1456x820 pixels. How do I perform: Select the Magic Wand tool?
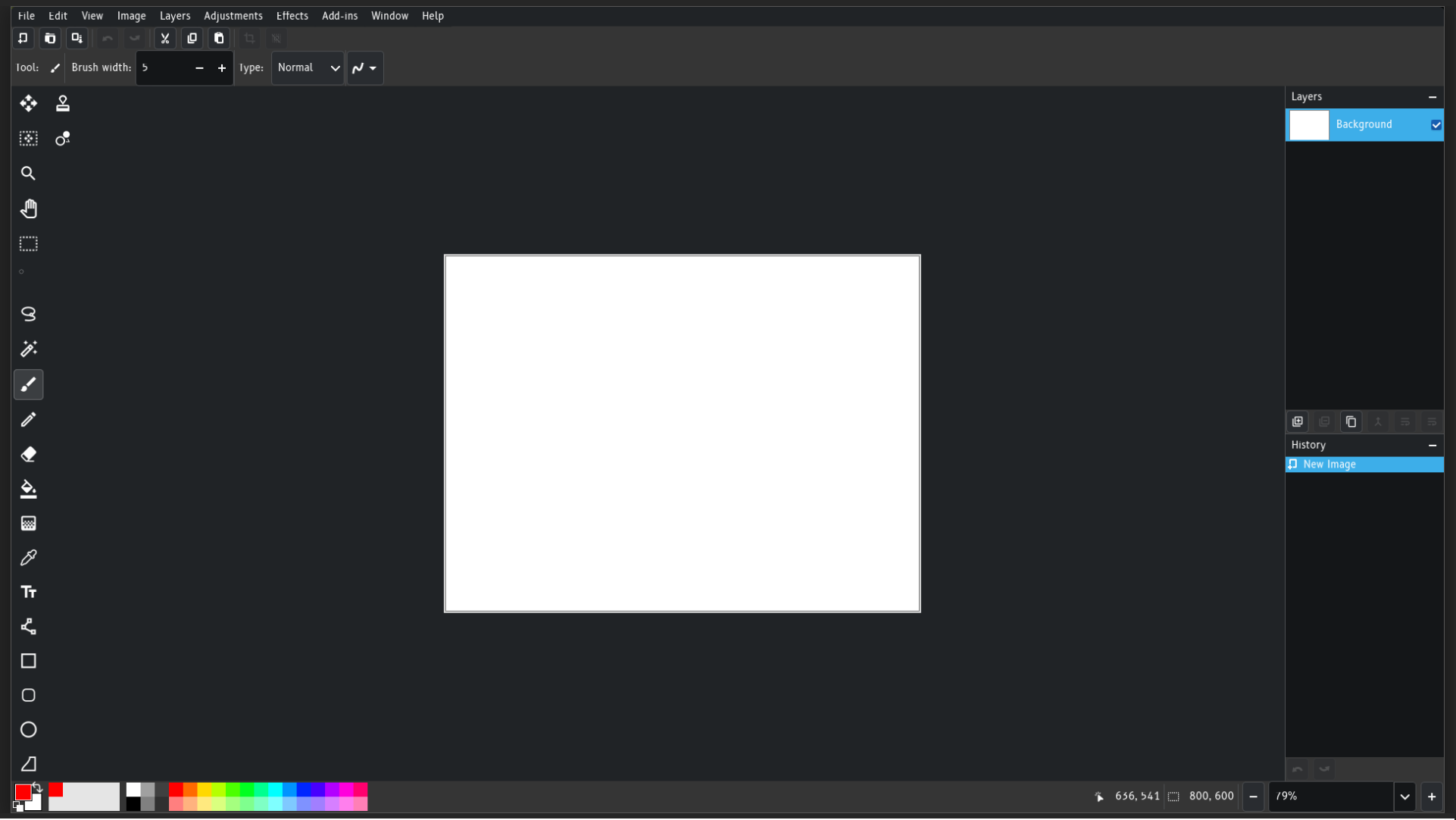(x=28, y=349)
